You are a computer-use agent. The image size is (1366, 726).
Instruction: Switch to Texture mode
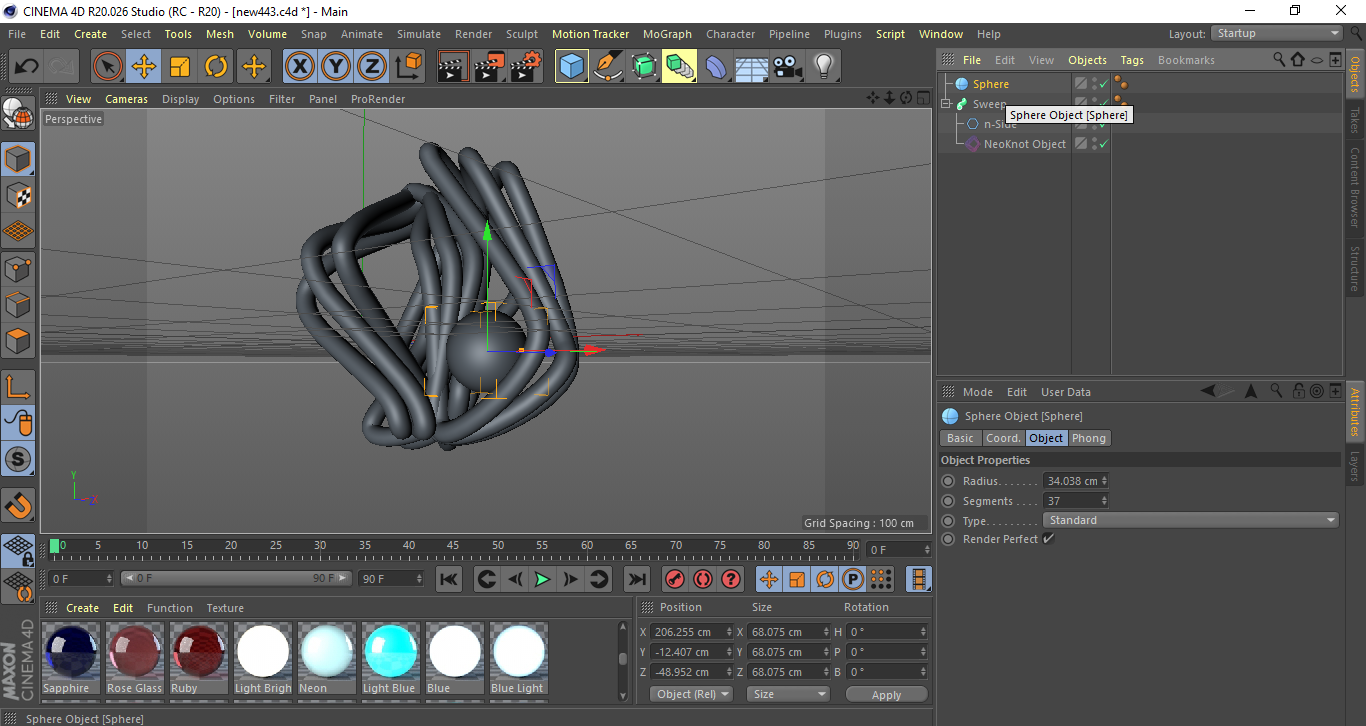(18, 195)
